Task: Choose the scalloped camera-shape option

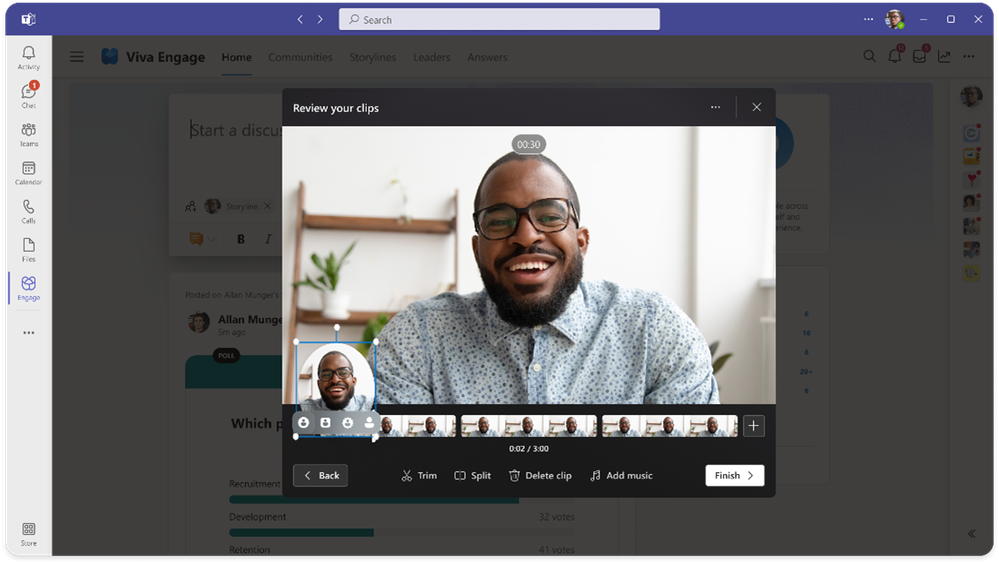Action: 347,423
